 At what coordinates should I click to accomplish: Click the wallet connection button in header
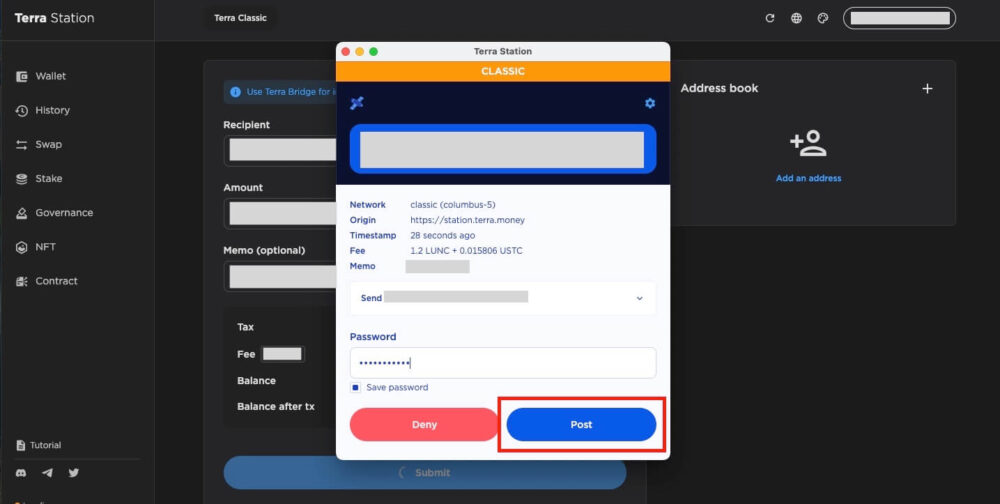tap(899, 18)
